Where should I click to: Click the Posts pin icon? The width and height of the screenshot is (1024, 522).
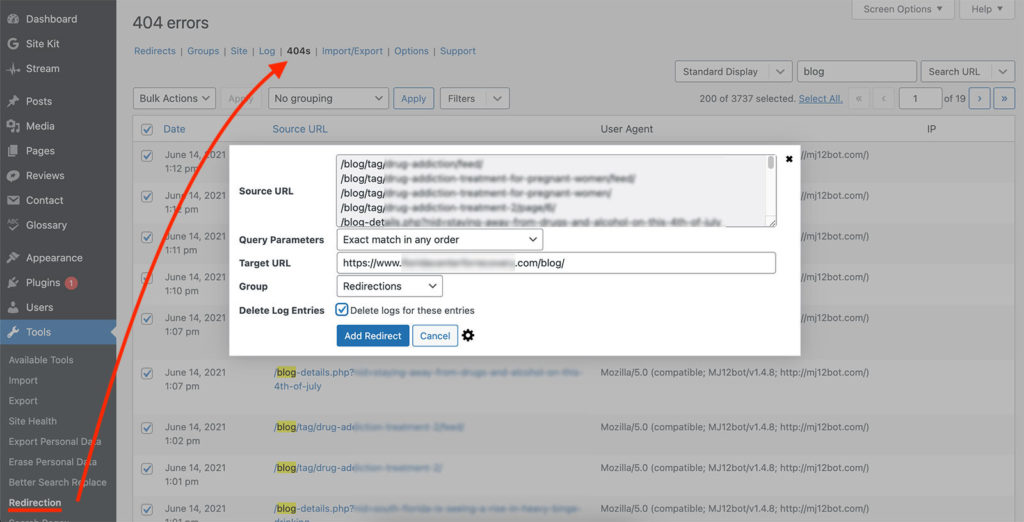pyautogui.click(x=13, y=101)
